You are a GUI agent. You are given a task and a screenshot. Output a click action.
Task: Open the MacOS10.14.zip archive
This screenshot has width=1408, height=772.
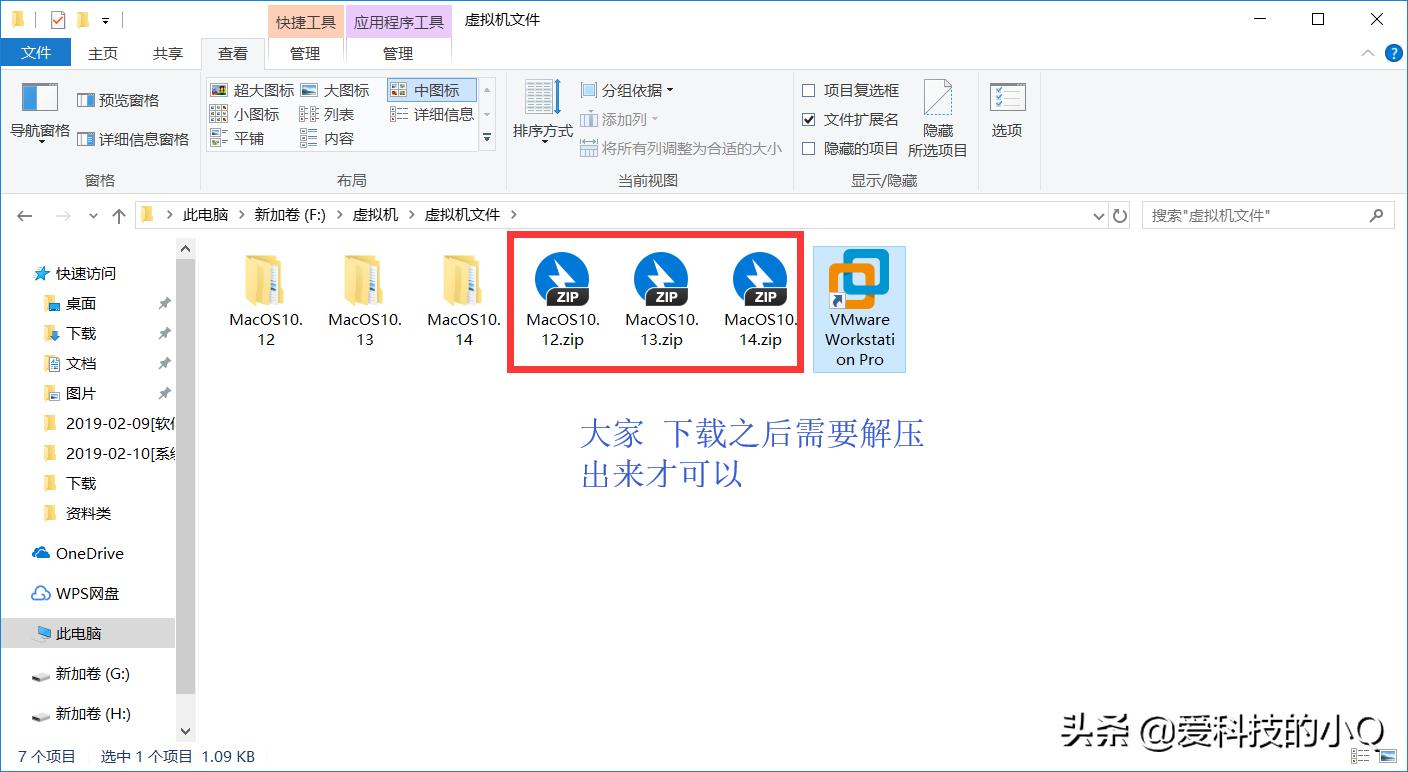760,280
